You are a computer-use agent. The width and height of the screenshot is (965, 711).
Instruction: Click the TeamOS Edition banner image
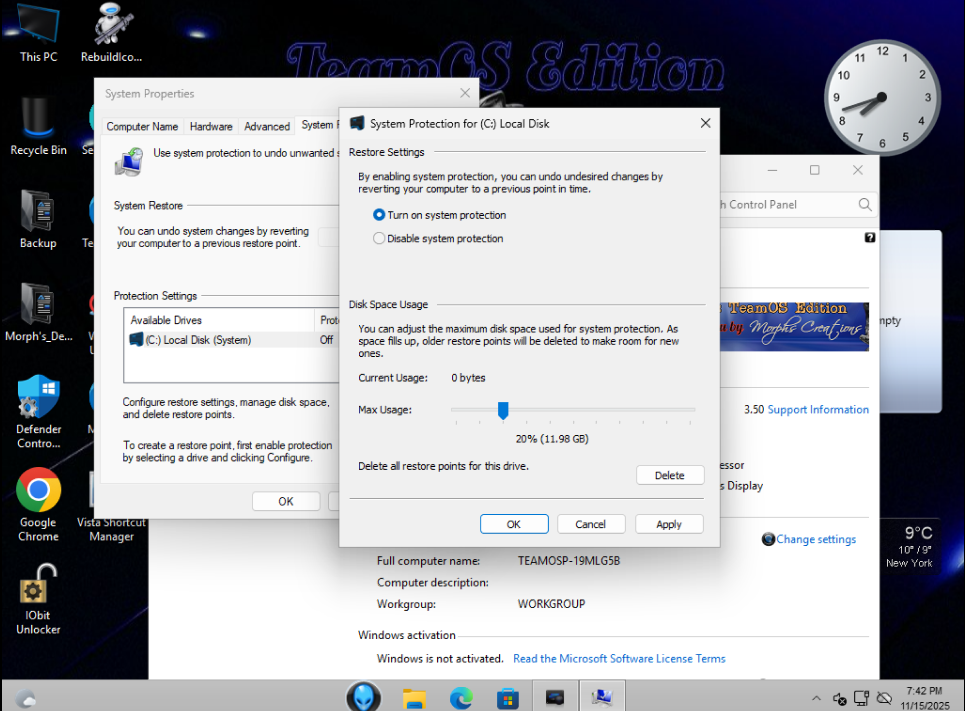click(794, 326)
